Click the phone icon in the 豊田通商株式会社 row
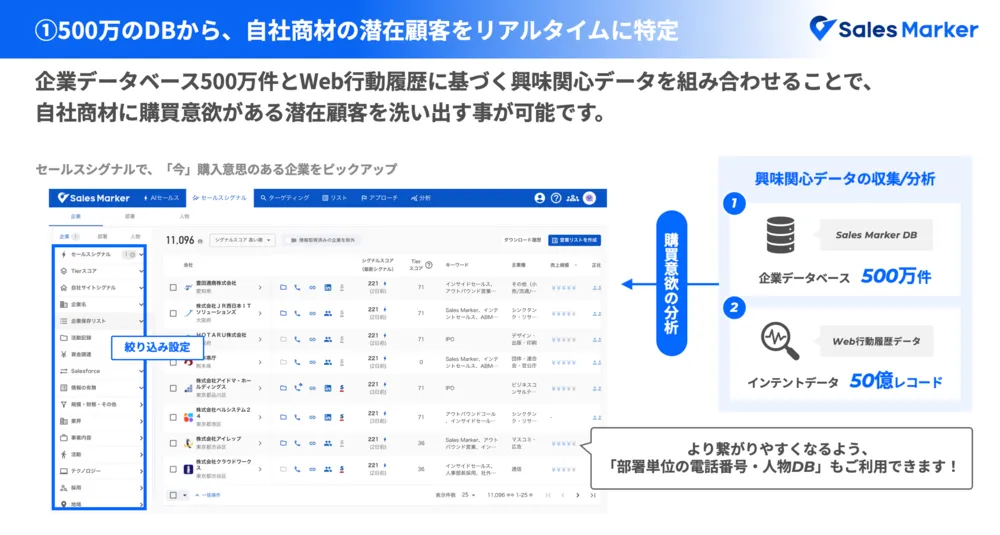Image resolution: width=1000 pixels, height=535 pixels. (x=297, y=288)
